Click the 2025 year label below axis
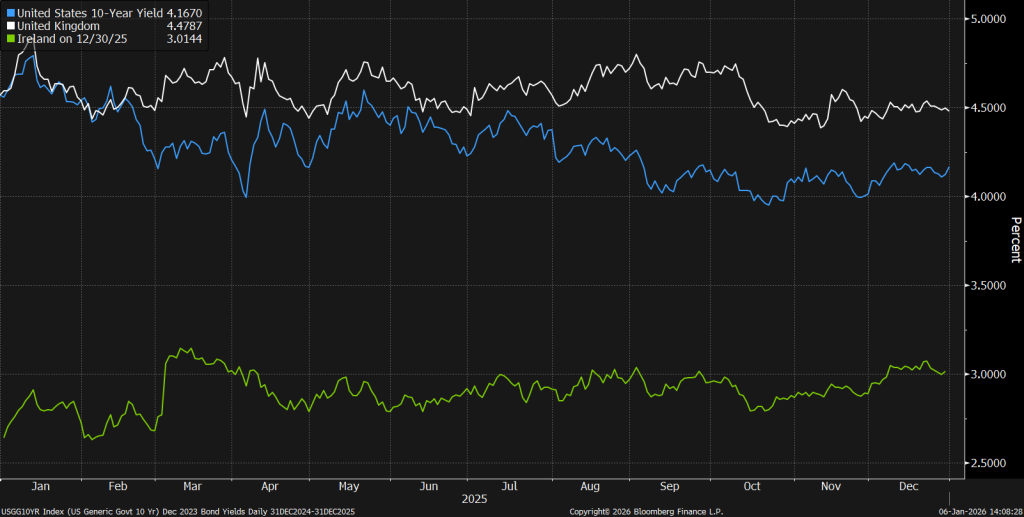1024x517 pixels. pyautogui.click(x=475, y=498)
